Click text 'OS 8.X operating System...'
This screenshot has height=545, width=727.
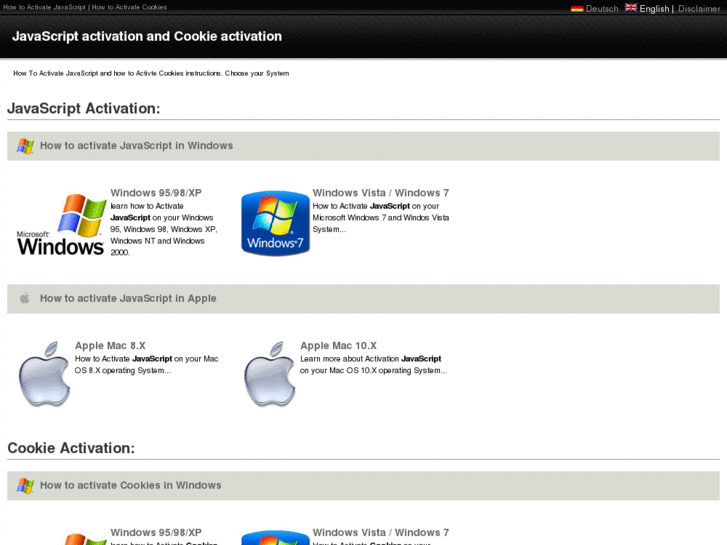(x=122, y=371)
